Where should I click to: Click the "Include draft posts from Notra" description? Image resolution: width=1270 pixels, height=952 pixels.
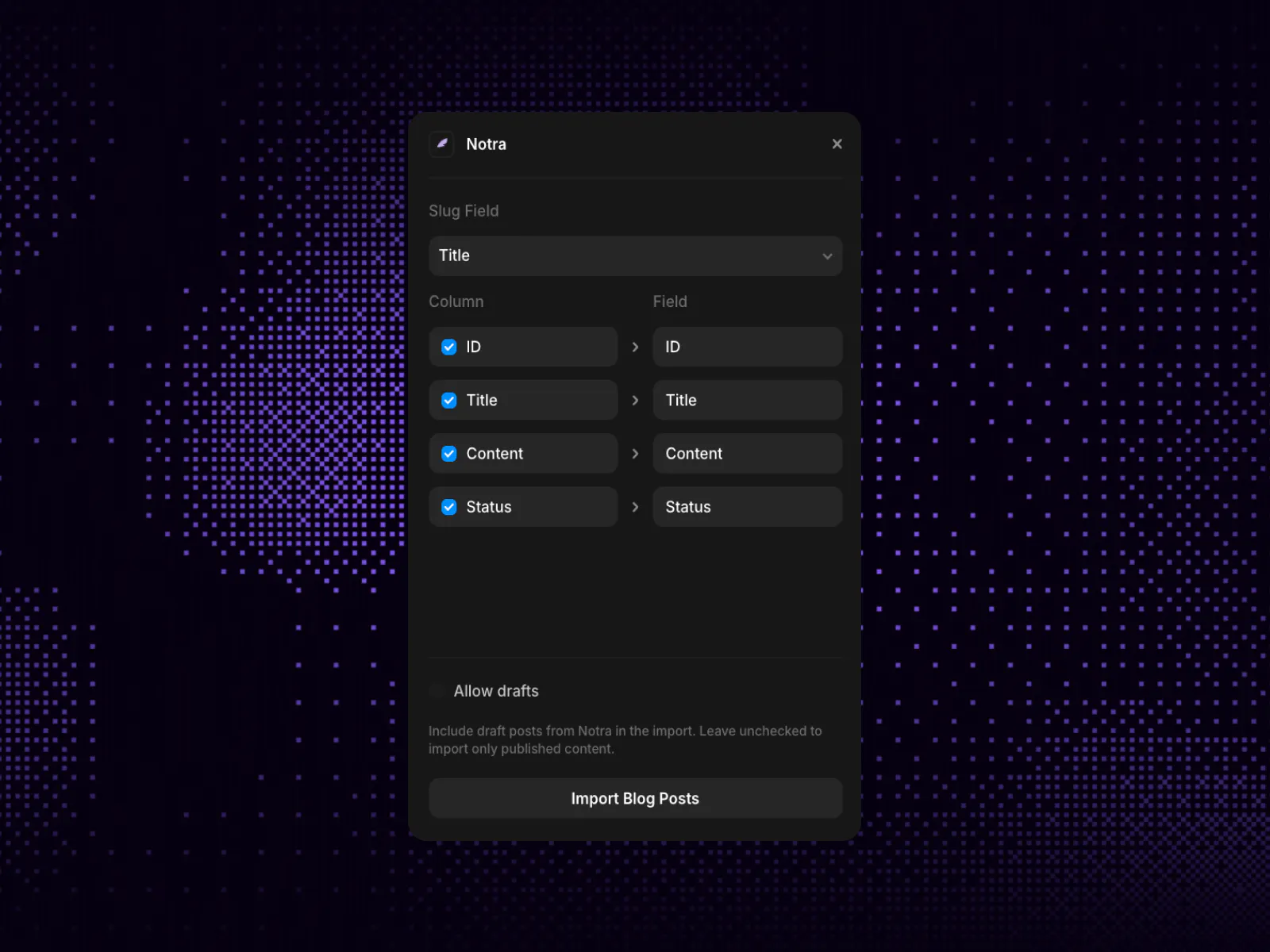click(x=625, y=739)
